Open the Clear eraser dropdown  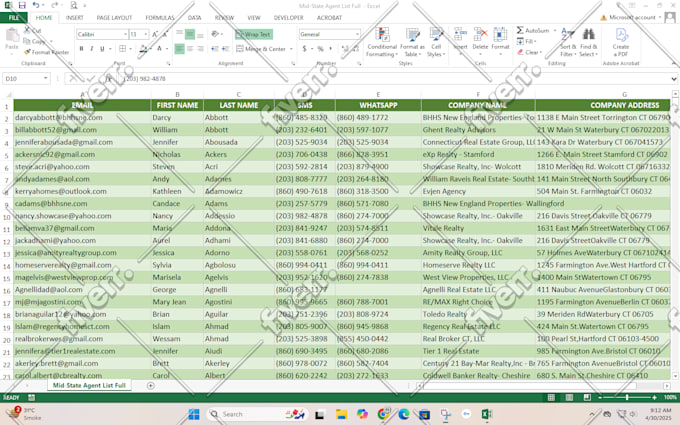tap(529, 52)
